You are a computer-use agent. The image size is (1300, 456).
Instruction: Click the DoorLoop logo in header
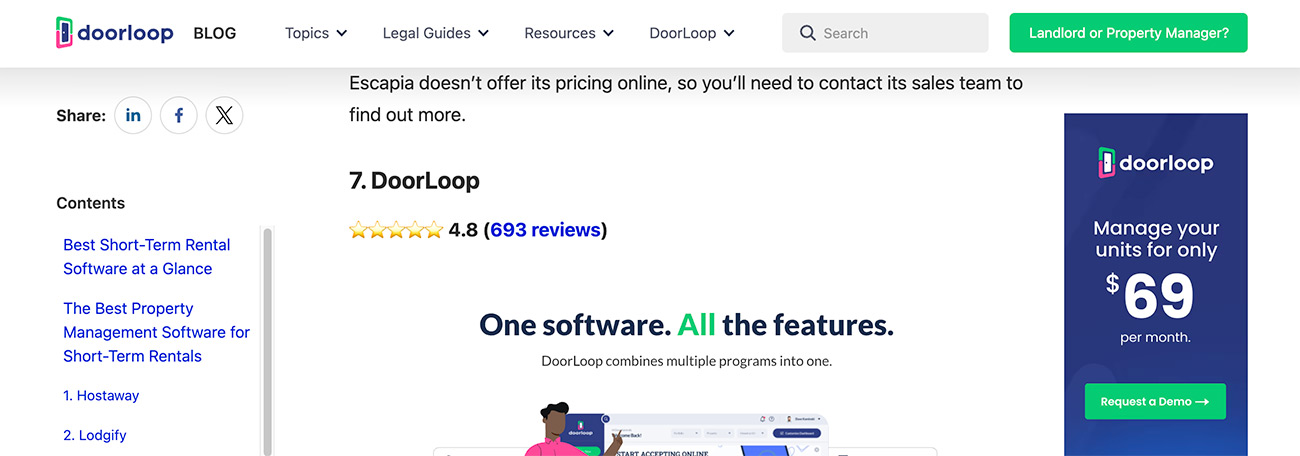[x=114, y=33]
